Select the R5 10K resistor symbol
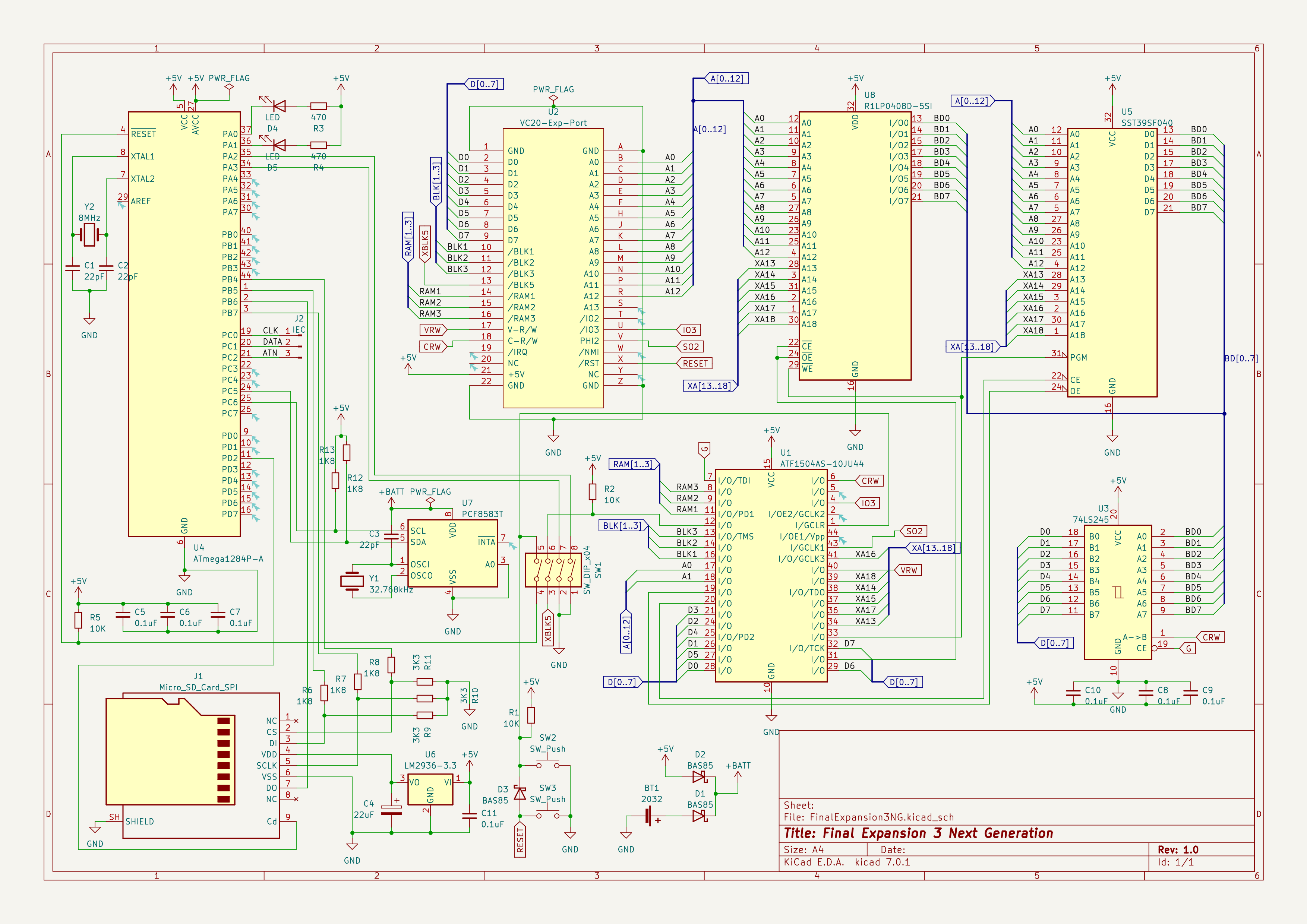1307x924 pixels. coord(78,620)
